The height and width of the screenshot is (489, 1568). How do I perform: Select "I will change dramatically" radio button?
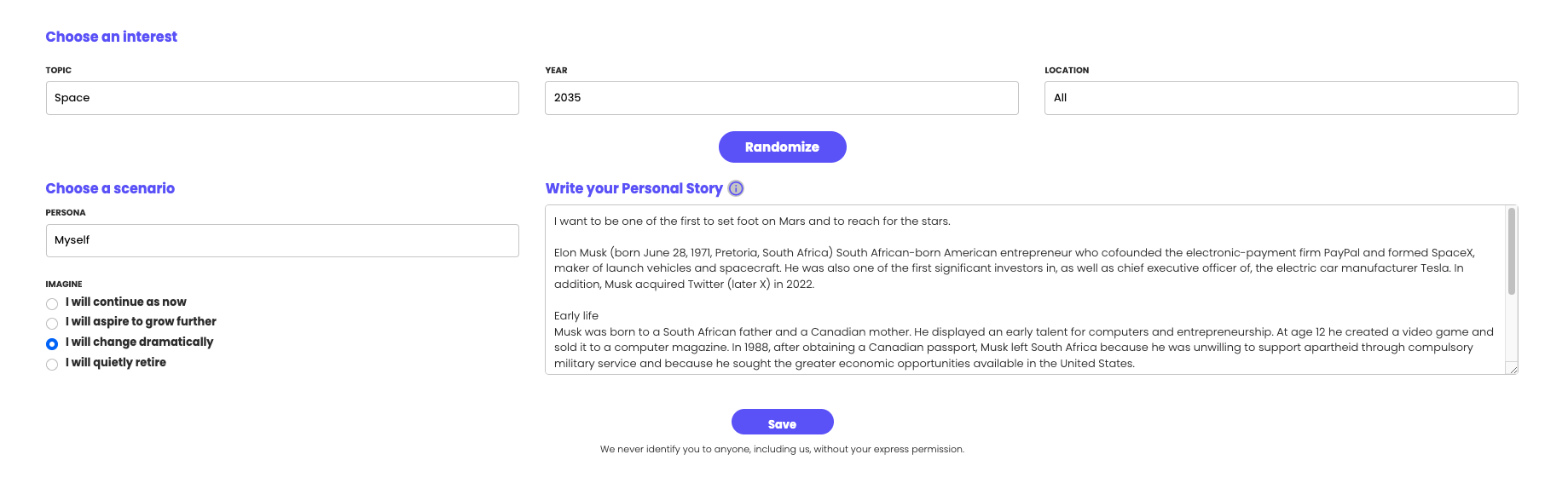[x=52, y=344]
